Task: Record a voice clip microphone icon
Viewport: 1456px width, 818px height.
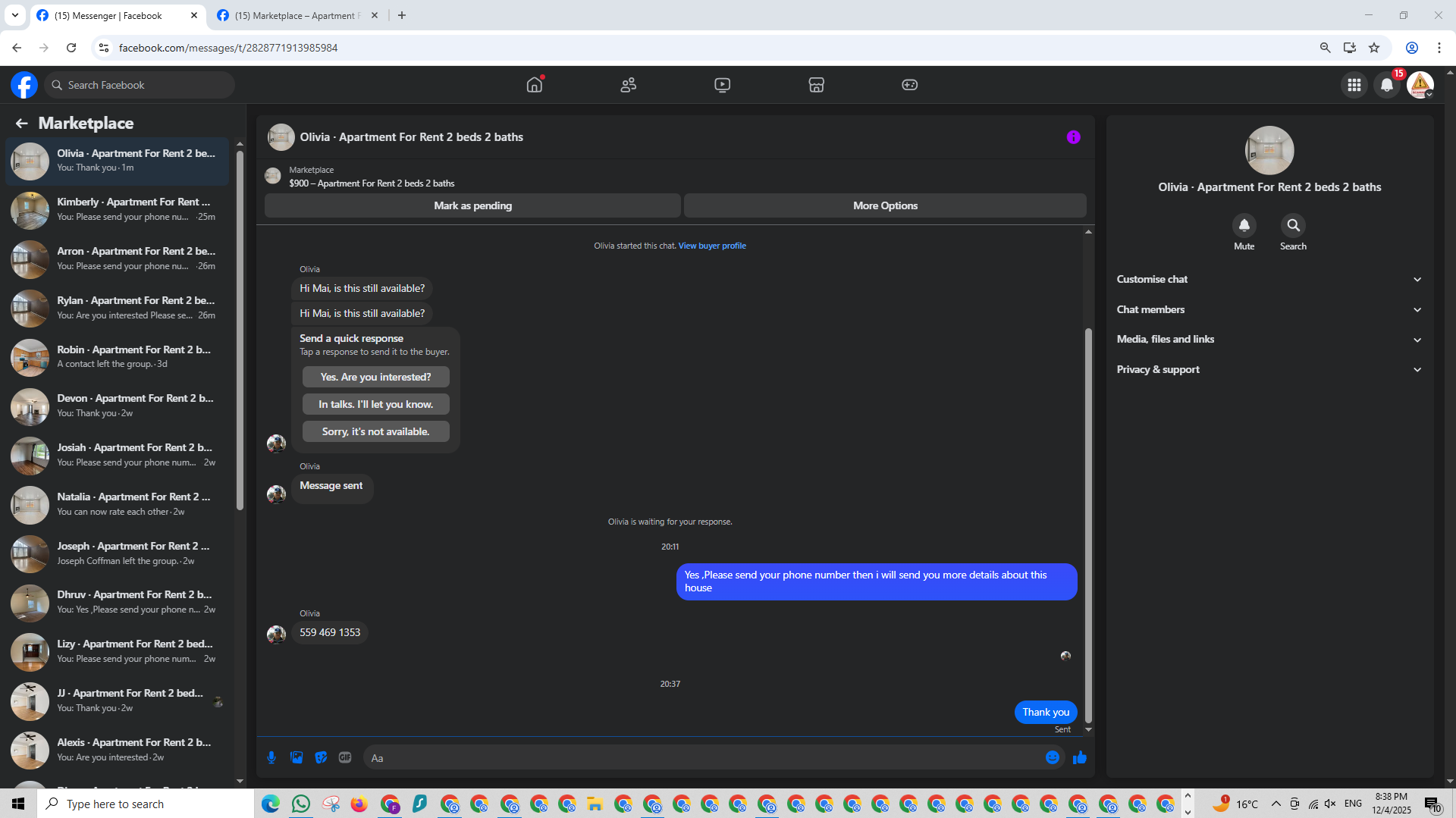Action: click(x=271, y=757)
